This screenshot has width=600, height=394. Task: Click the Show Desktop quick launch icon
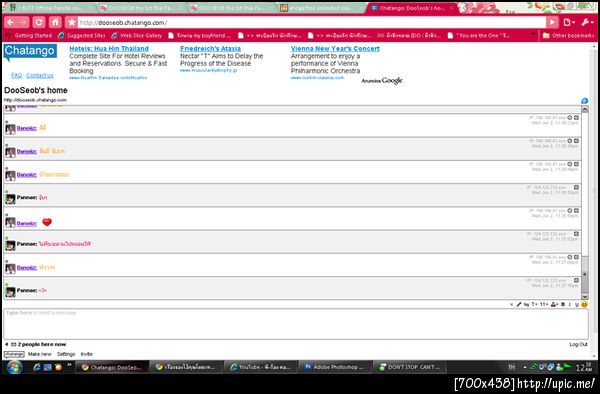pos(47,367)
